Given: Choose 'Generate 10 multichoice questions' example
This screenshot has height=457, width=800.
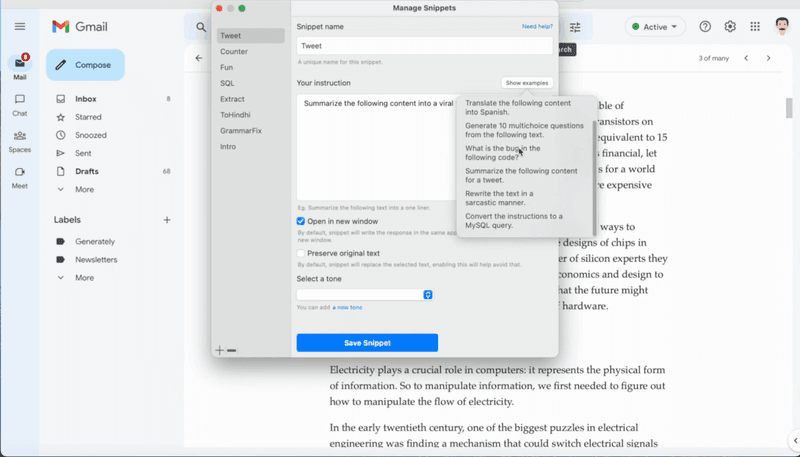Looking at the screenshot, I should point(524,130).
